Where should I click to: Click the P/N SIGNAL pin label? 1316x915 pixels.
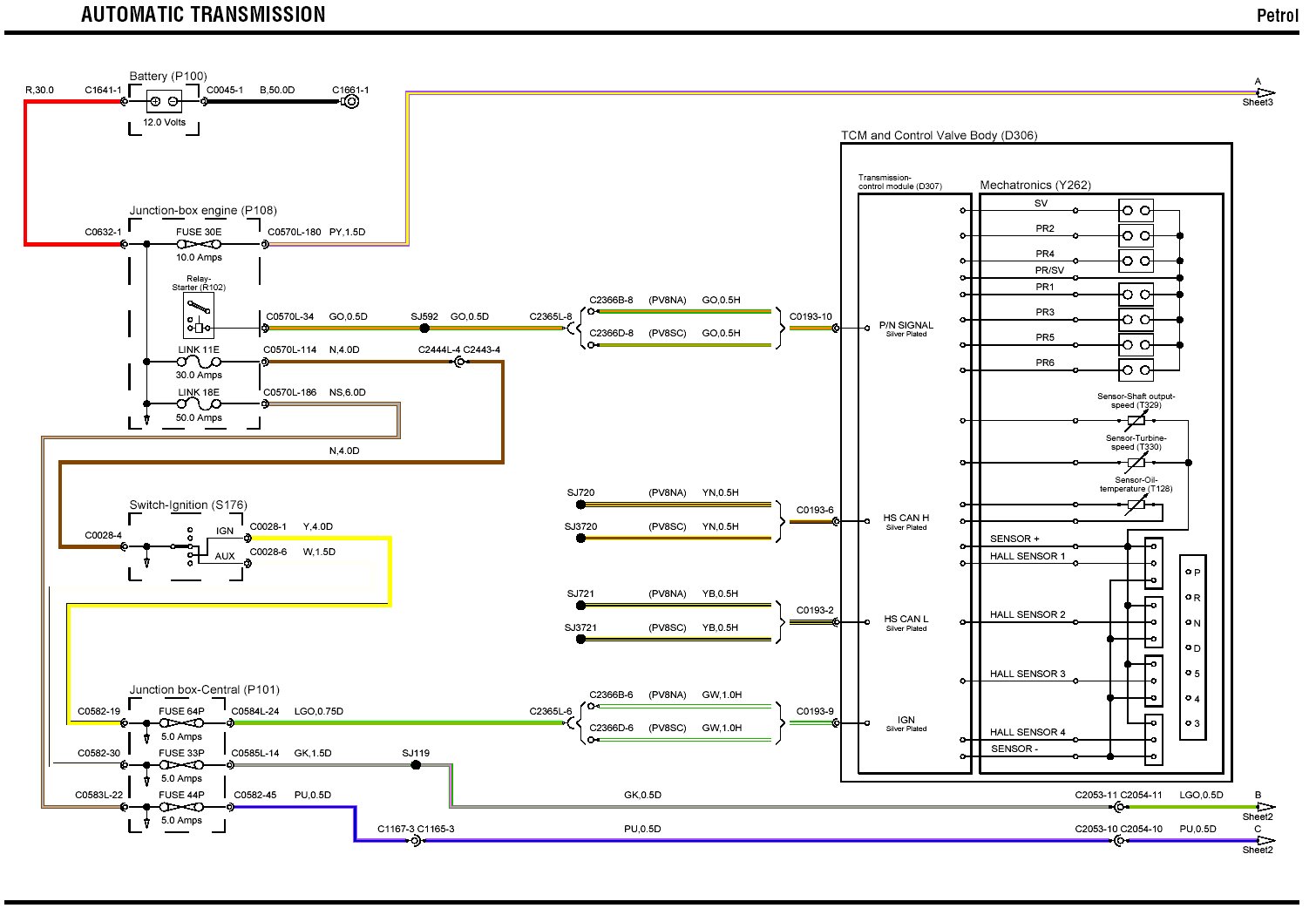(x=906, y=325)
